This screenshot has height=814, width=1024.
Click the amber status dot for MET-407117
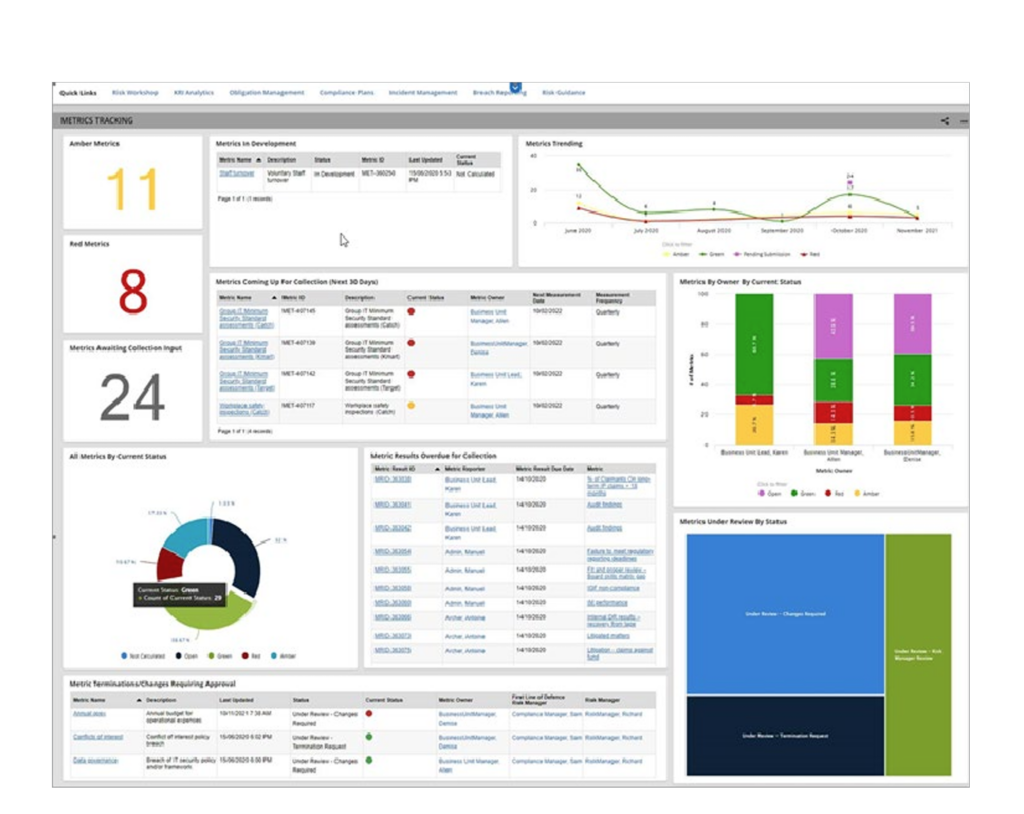tap(411, 406)
